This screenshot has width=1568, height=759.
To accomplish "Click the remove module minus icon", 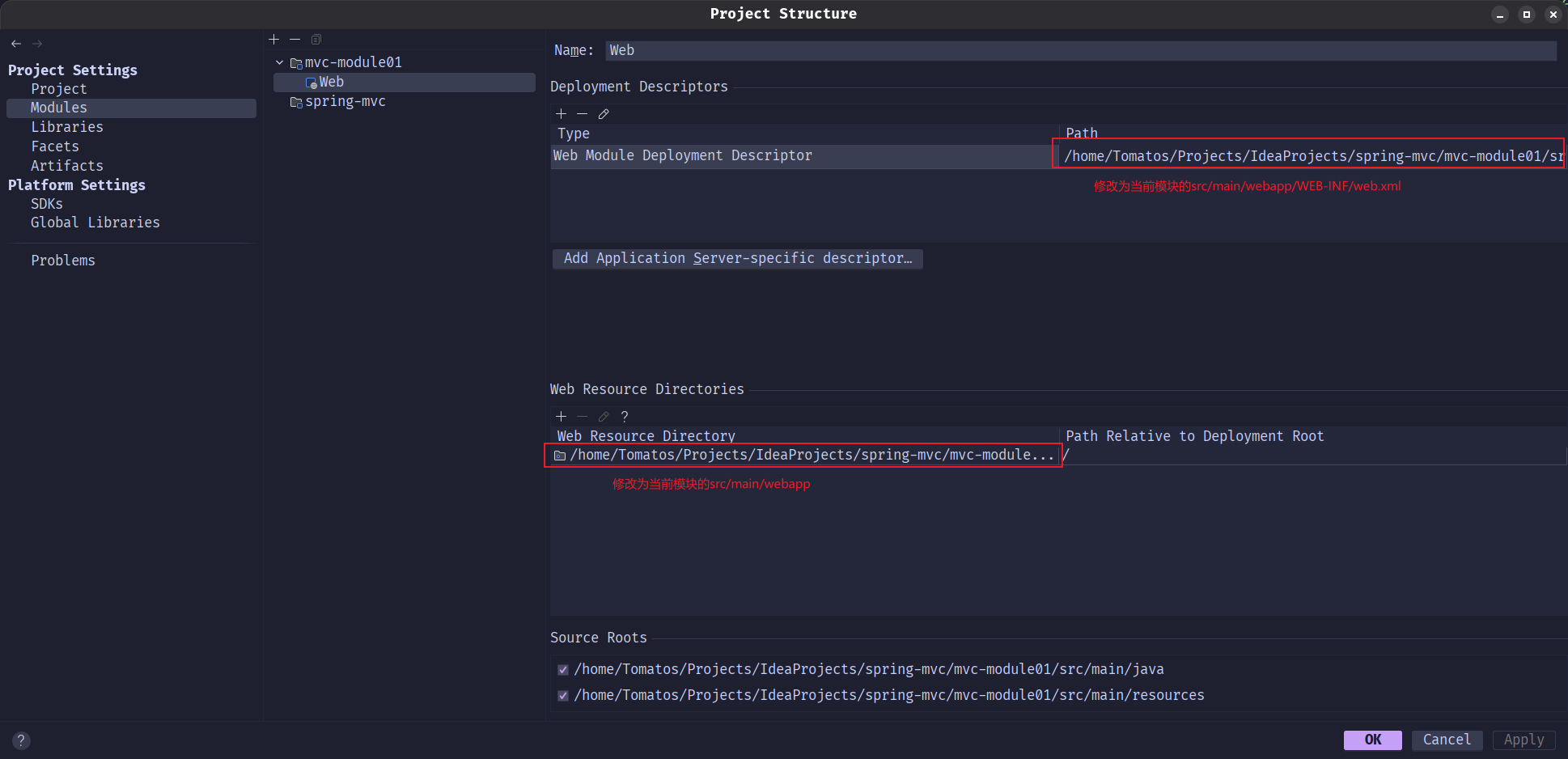I will (x=295, y=40).
